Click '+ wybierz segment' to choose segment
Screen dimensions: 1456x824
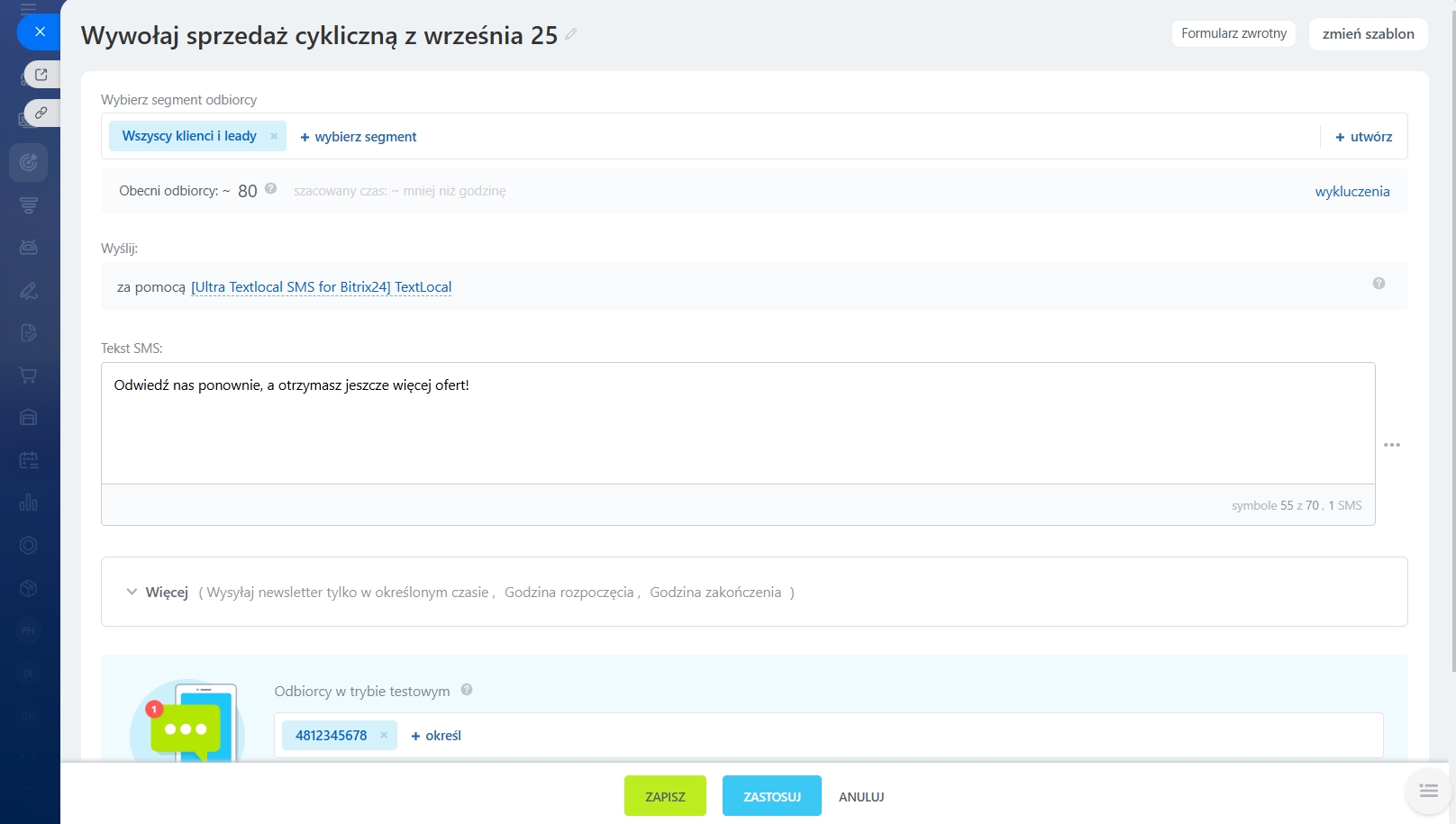pos(359,137)
